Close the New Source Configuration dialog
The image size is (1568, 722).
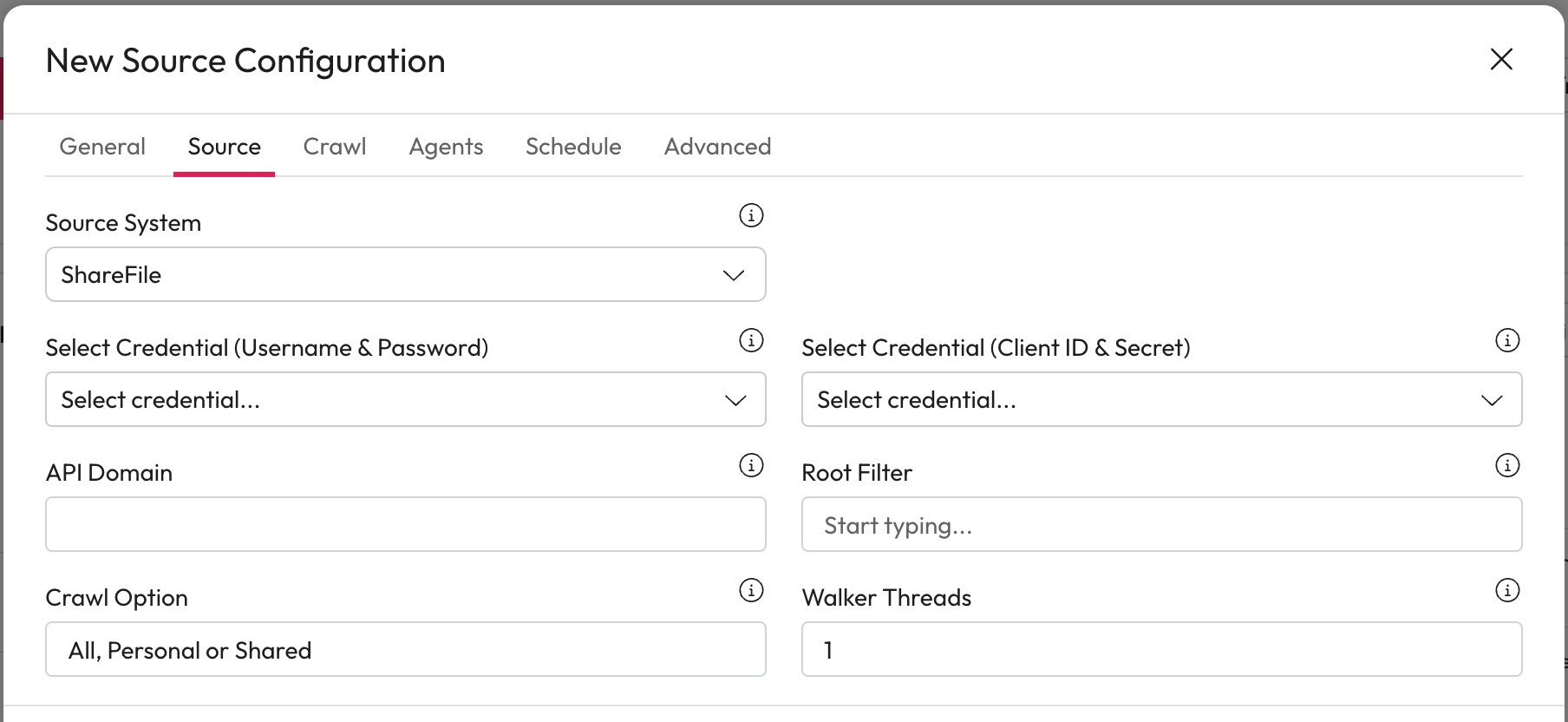click(x=1501, y=59)
